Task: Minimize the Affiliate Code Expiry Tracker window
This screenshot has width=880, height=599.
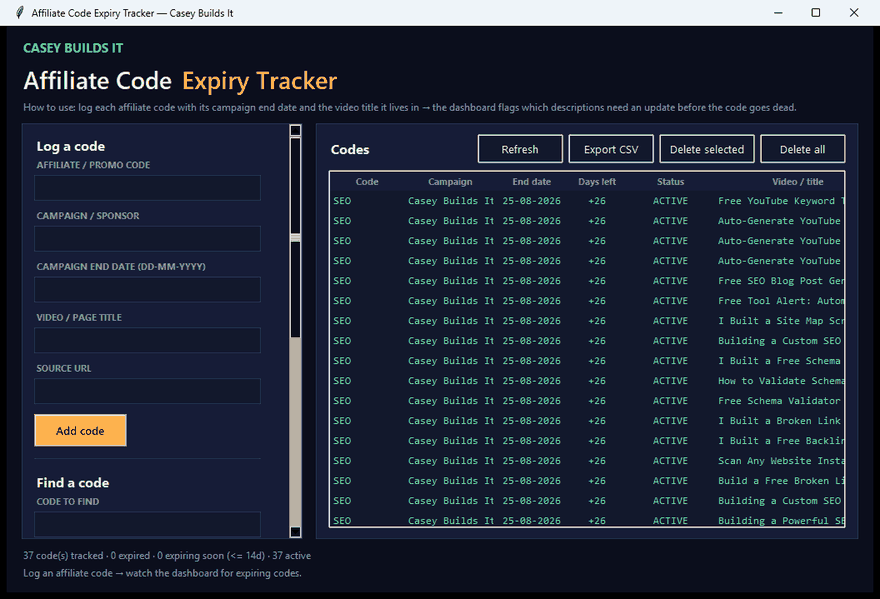Action: click(778, 12)
